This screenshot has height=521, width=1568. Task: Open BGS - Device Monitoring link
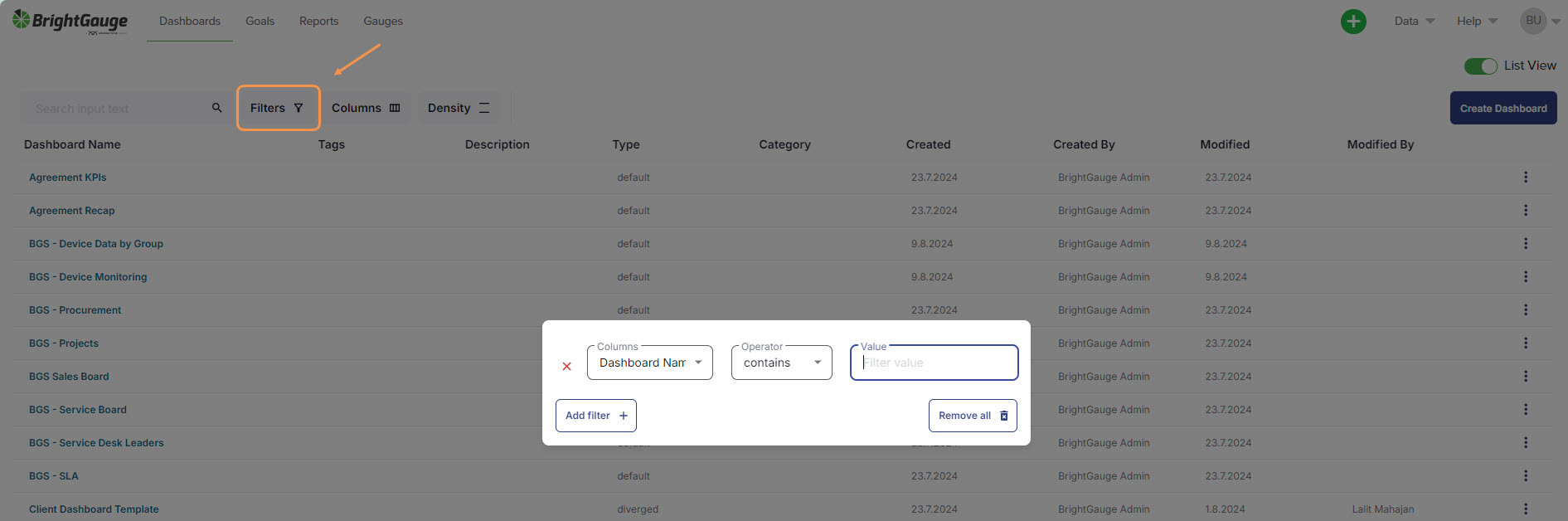coord(88,276)
